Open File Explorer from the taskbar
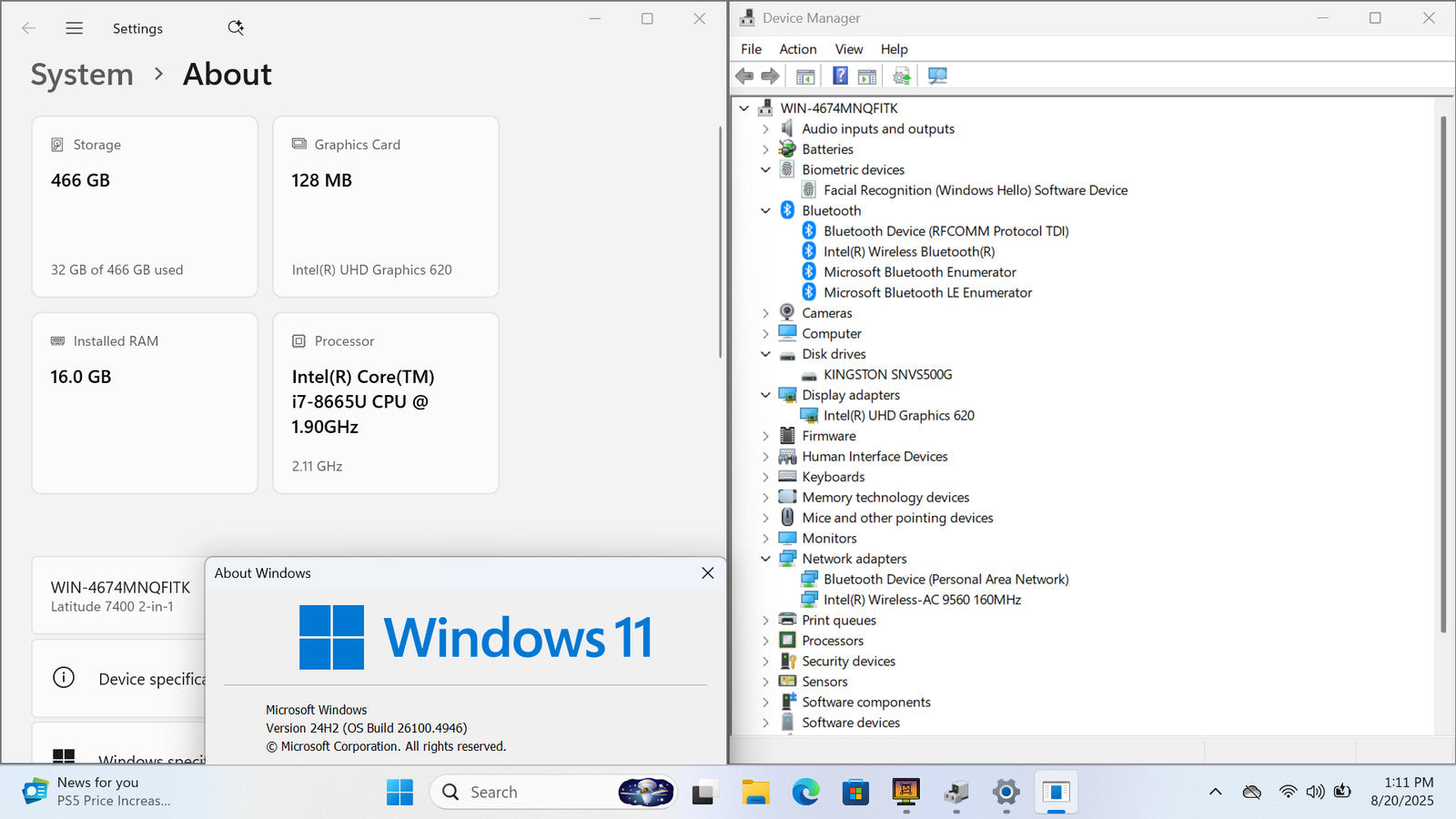 (755, 792)
